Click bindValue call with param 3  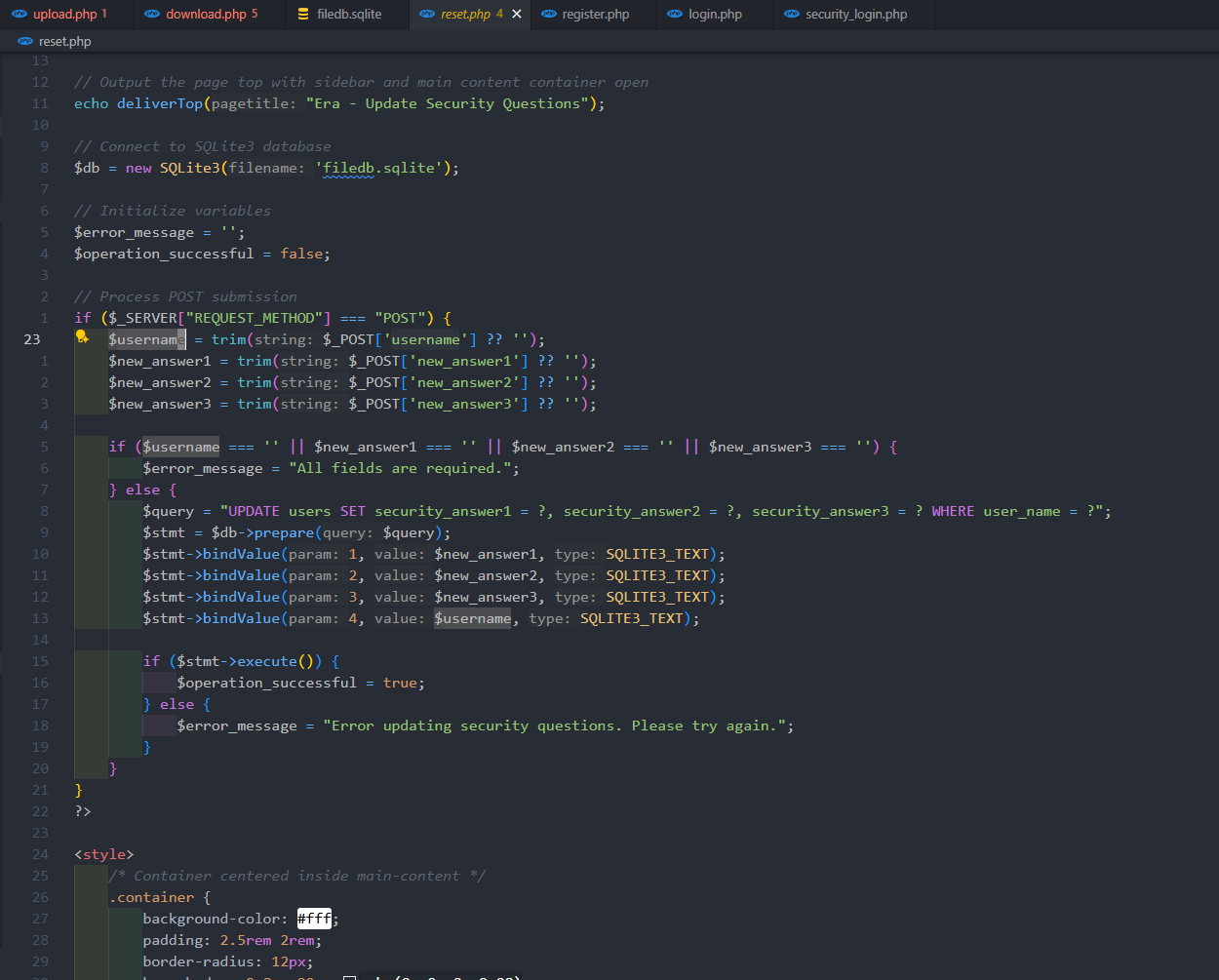click(x=434, y=597)
